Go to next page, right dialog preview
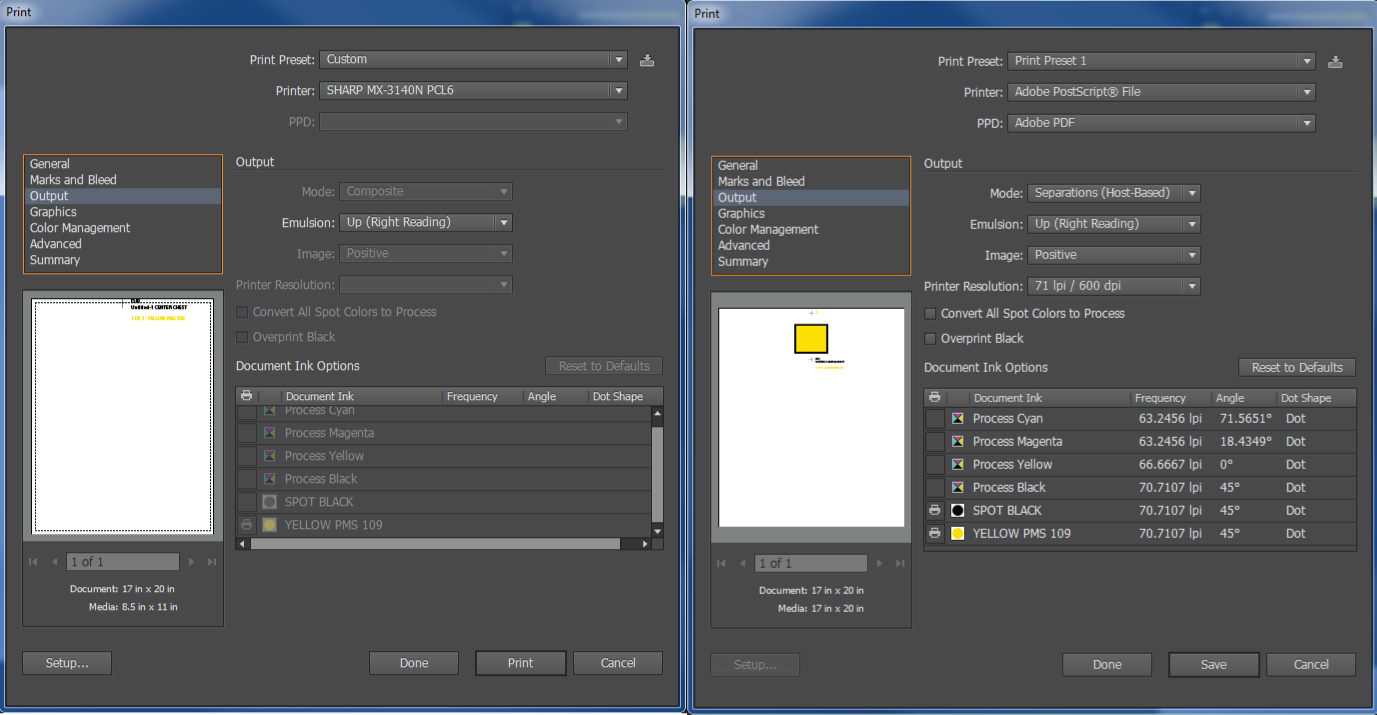Image resolution: width=1377 pixels, height=715 pixels. click(x=879, y=563)
